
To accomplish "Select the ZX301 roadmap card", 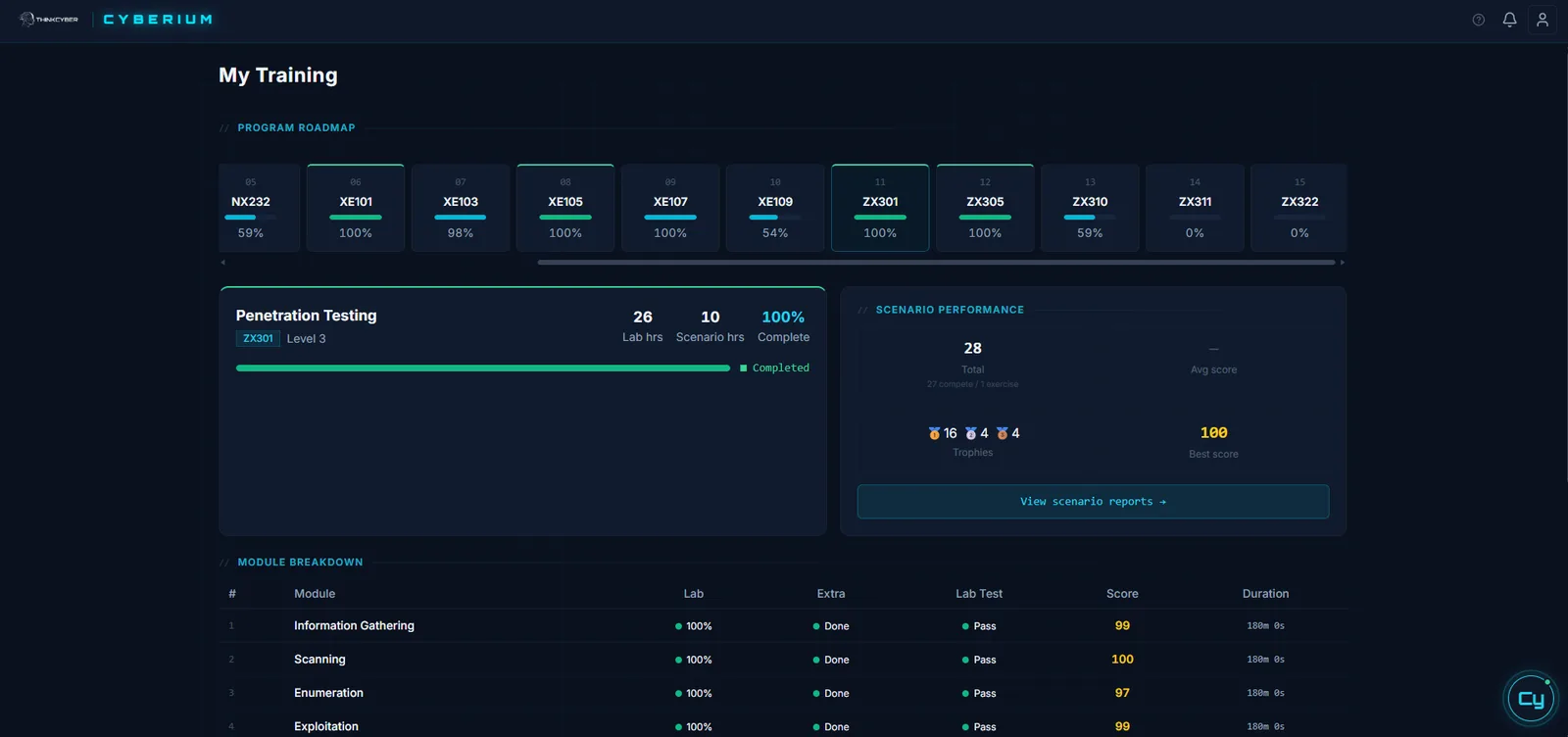I will [880, 208].
